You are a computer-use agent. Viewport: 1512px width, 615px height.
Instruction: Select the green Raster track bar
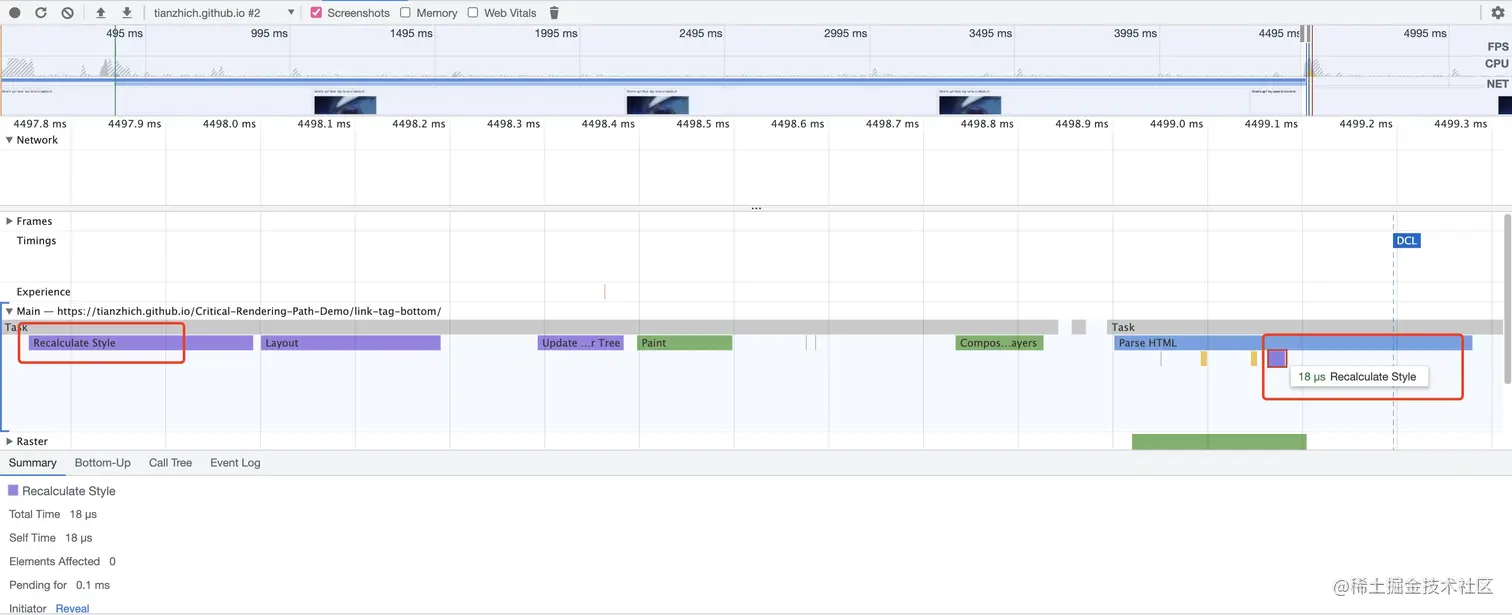click(1219, 442)
